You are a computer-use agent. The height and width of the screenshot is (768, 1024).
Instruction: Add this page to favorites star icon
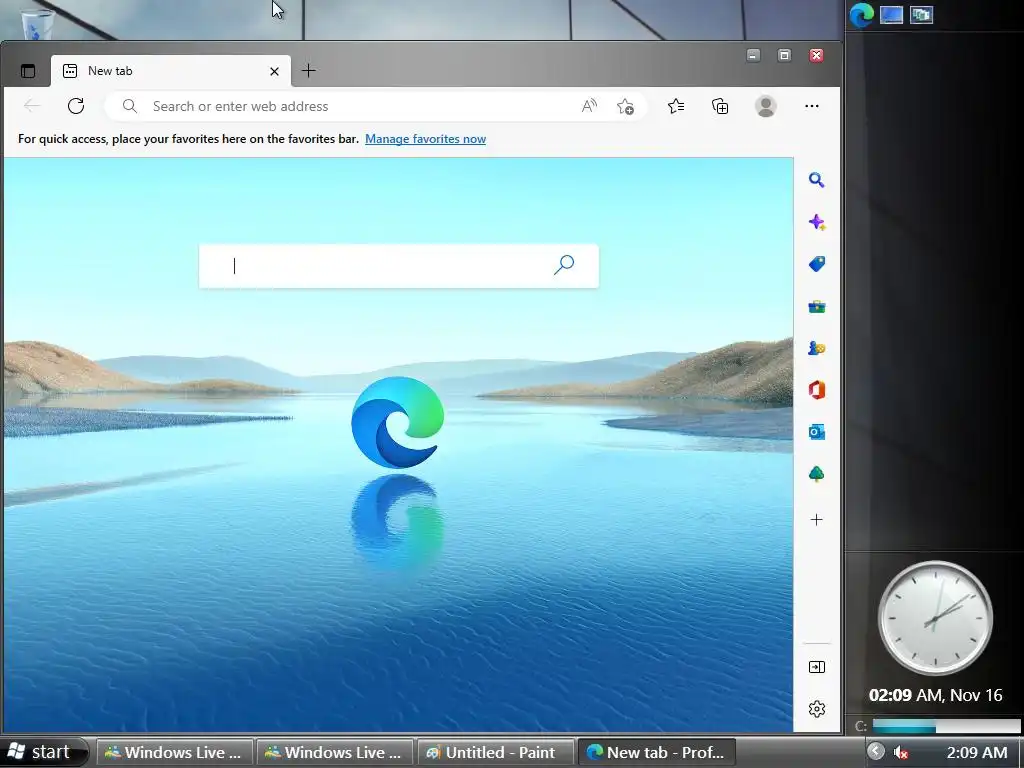[625, 106]
